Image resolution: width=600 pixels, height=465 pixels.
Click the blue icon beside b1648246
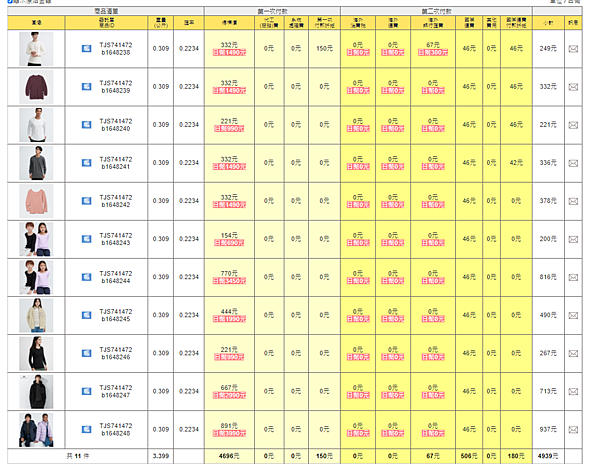pos(86,353)
